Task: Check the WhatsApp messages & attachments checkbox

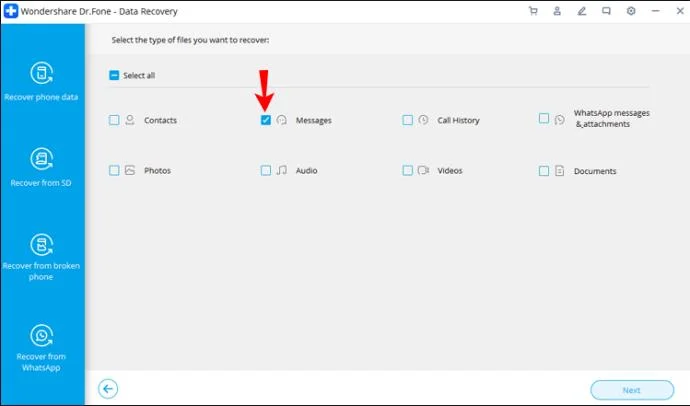Action: point(544,118)
